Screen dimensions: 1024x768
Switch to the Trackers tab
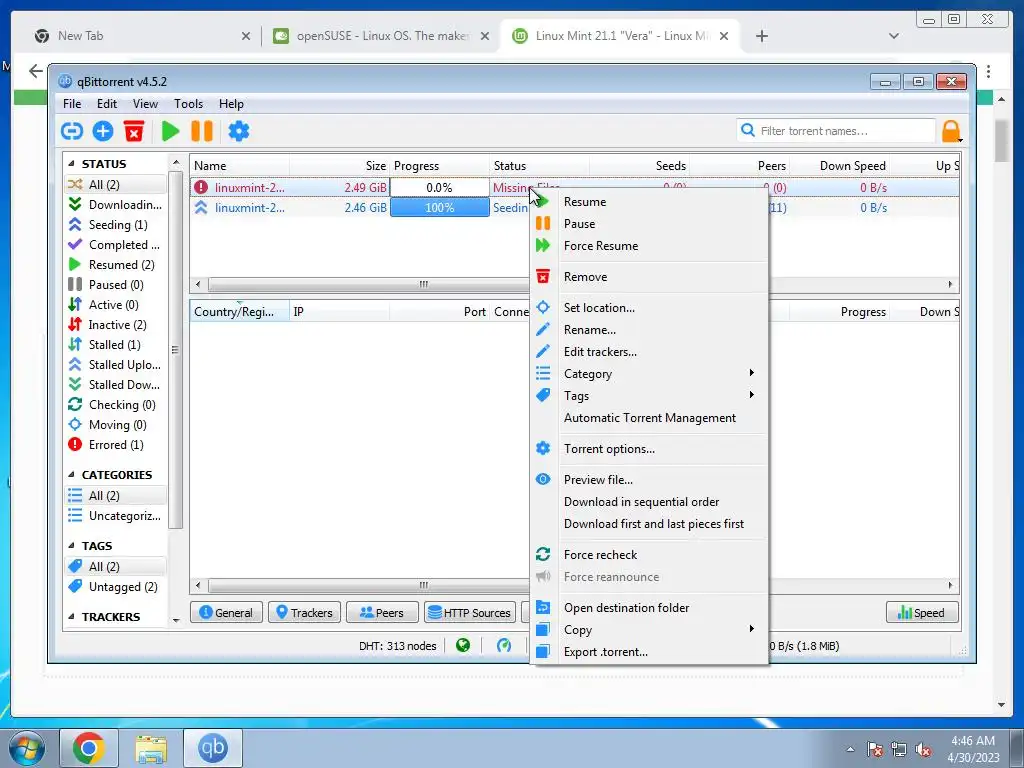(304, 613)
